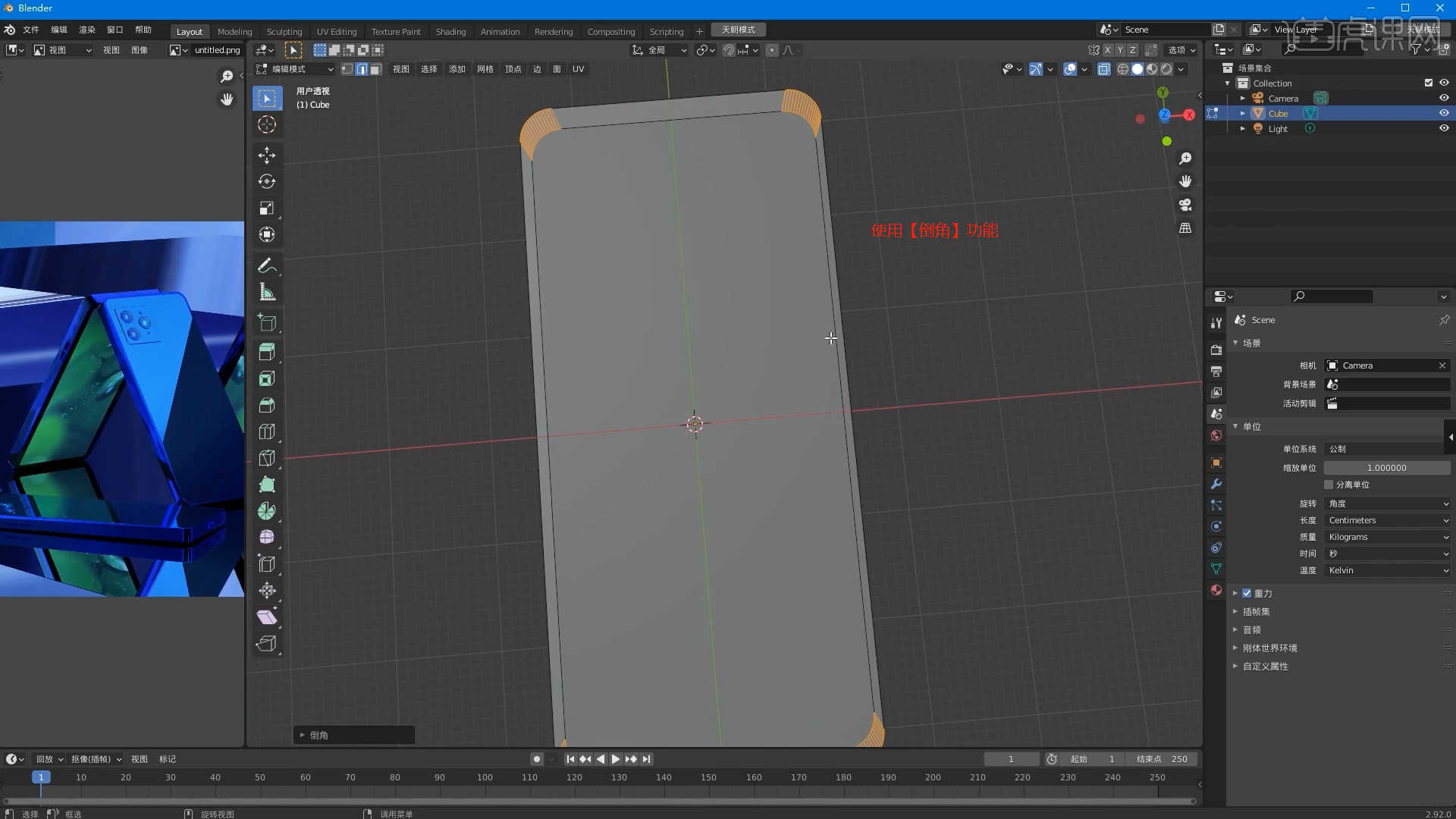This screenshot has width=1456, height=819.
Task: Open the 长度 Centimeters dropdown
Action: (1387, 520)
